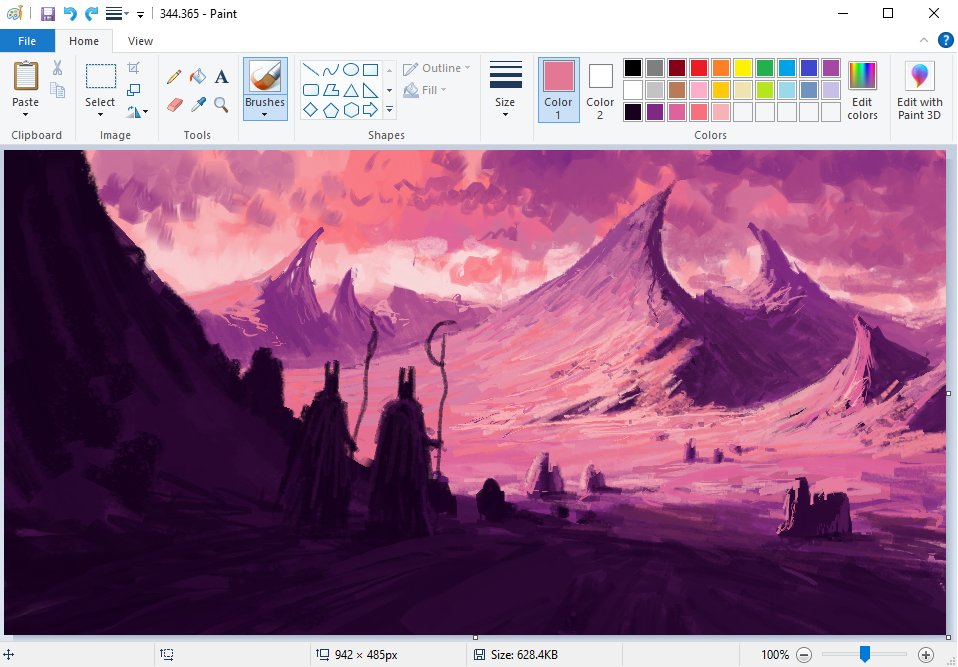
Task: Click the Crop icon
Action: click(x=134, y=68)
